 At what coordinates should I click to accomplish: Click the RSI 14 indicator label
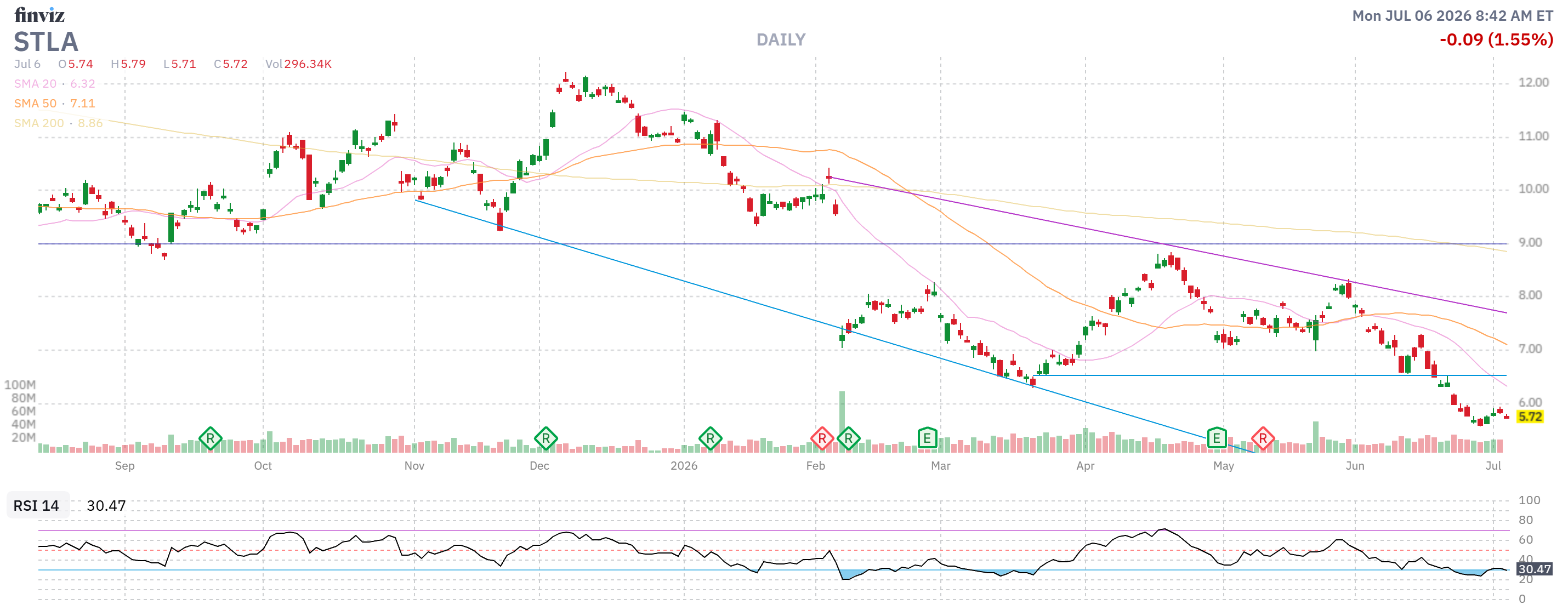[x=37, y=506]
